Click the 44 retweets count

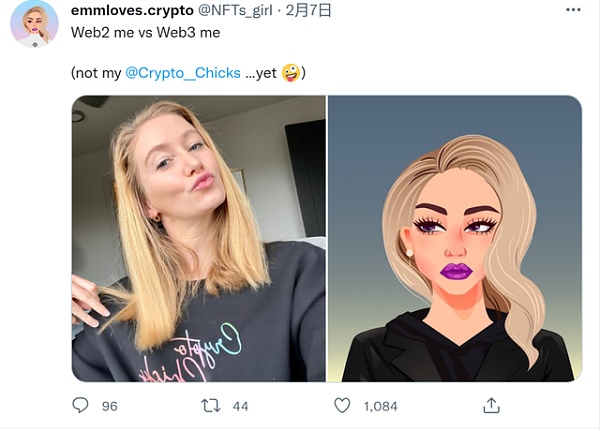coord(240,406)
